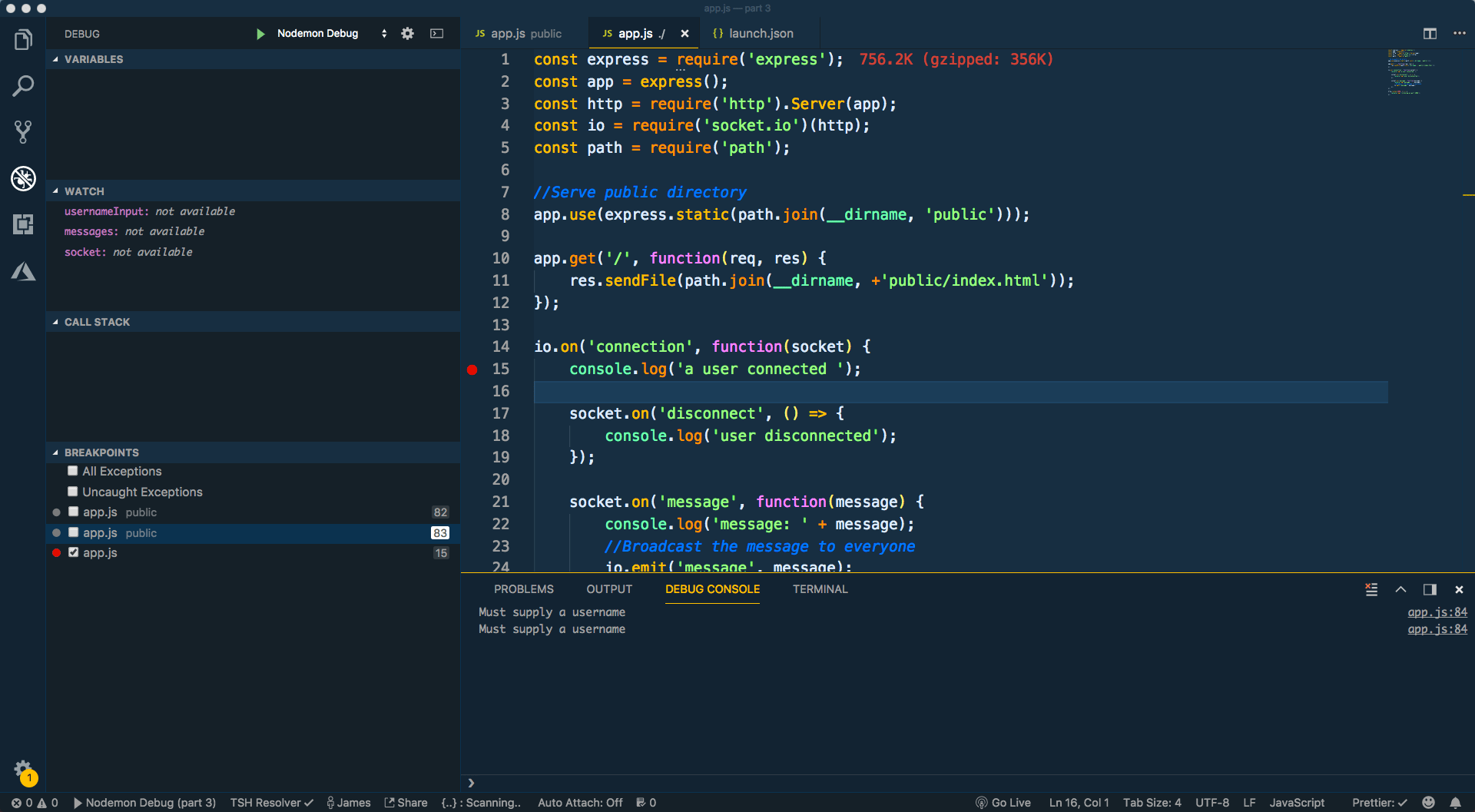Click the red breakpoint dot on line 15
This screenshot has height=812, width=1475.
[471, 370]
